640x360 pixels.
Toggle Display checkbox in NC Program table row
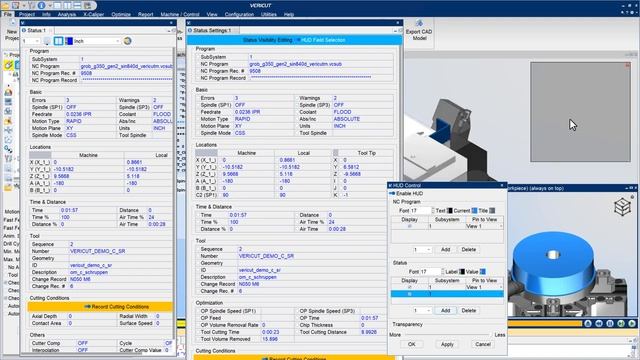(409, 226)
